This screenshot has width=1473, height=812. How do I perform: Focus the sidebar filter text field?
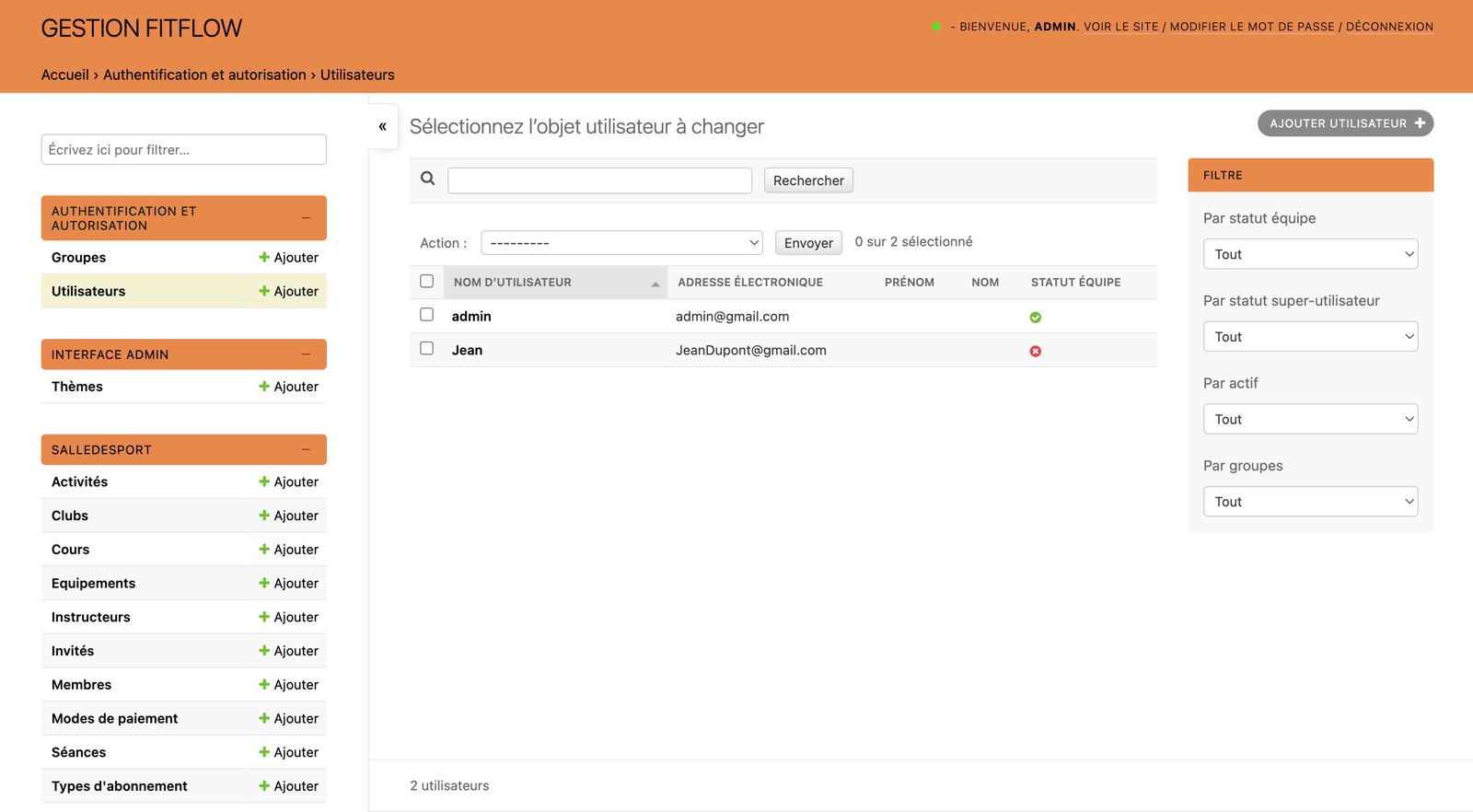pos(183,150)
